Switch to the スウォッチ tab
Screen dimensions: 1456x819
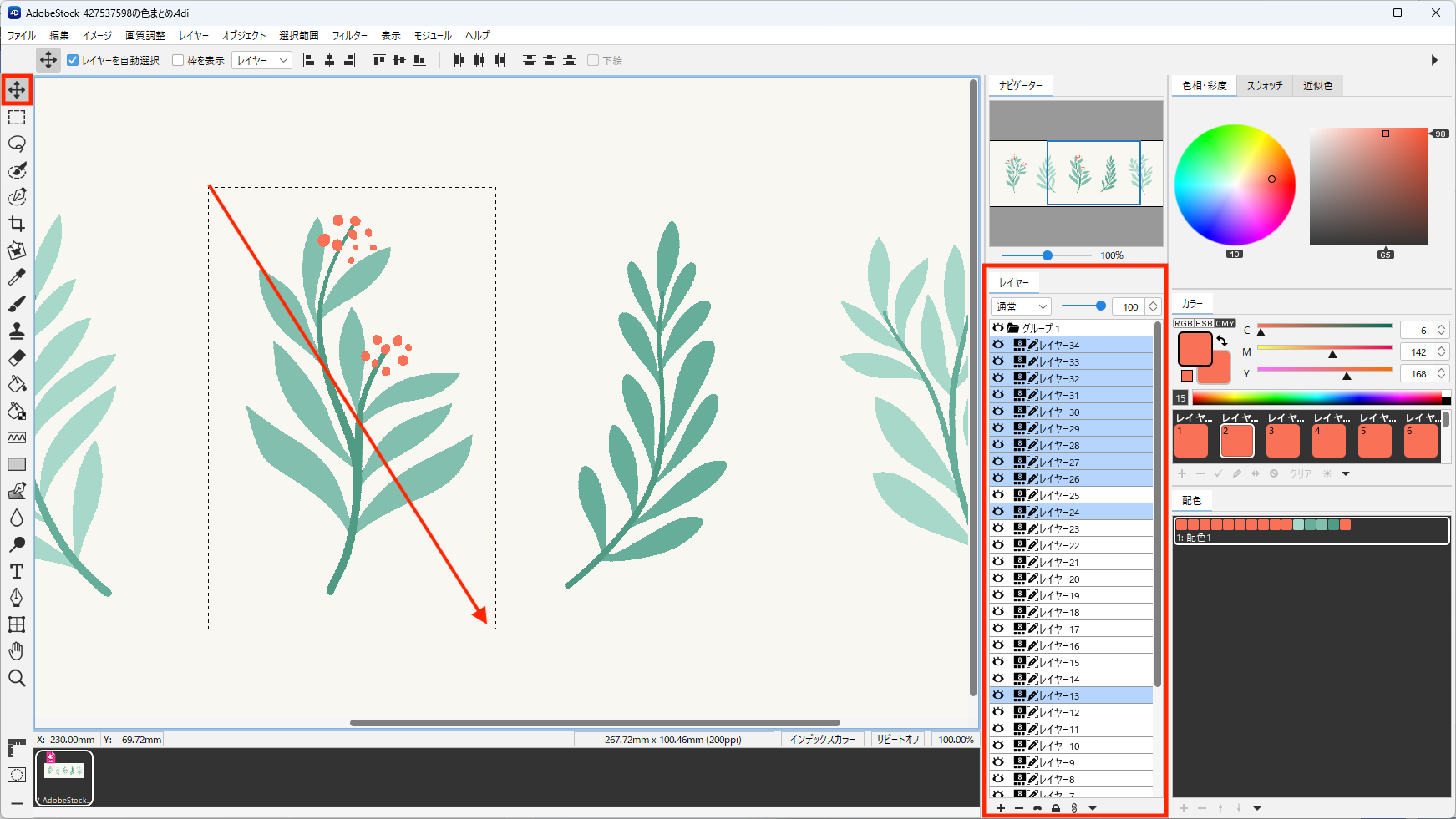[1264, 85]
